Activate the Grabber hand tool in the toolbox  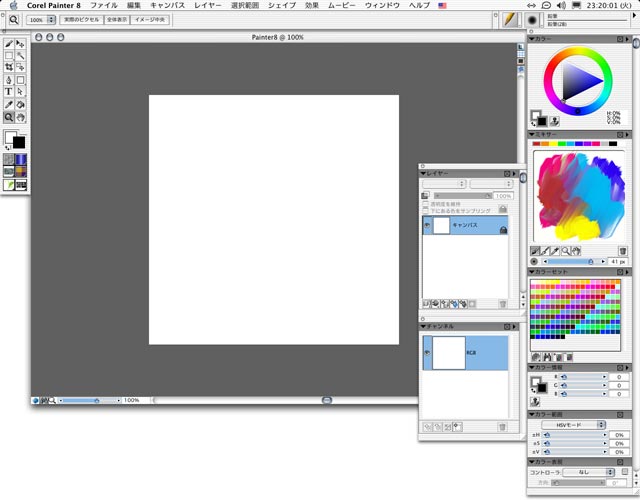pyautogui.click(x=20, y=116)
